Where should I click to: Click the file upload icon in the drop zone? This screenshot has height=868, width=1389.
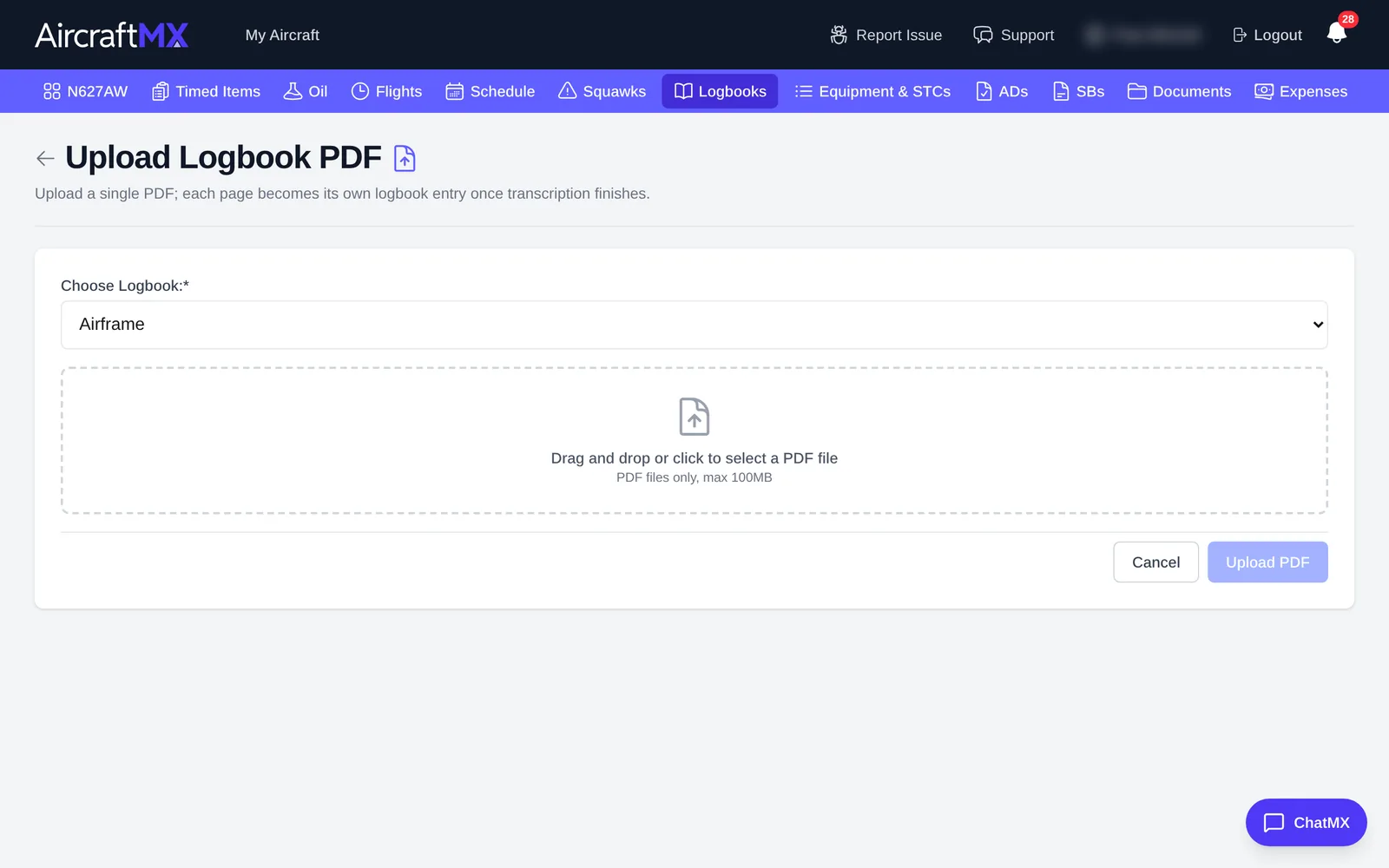tap(694, 417)
